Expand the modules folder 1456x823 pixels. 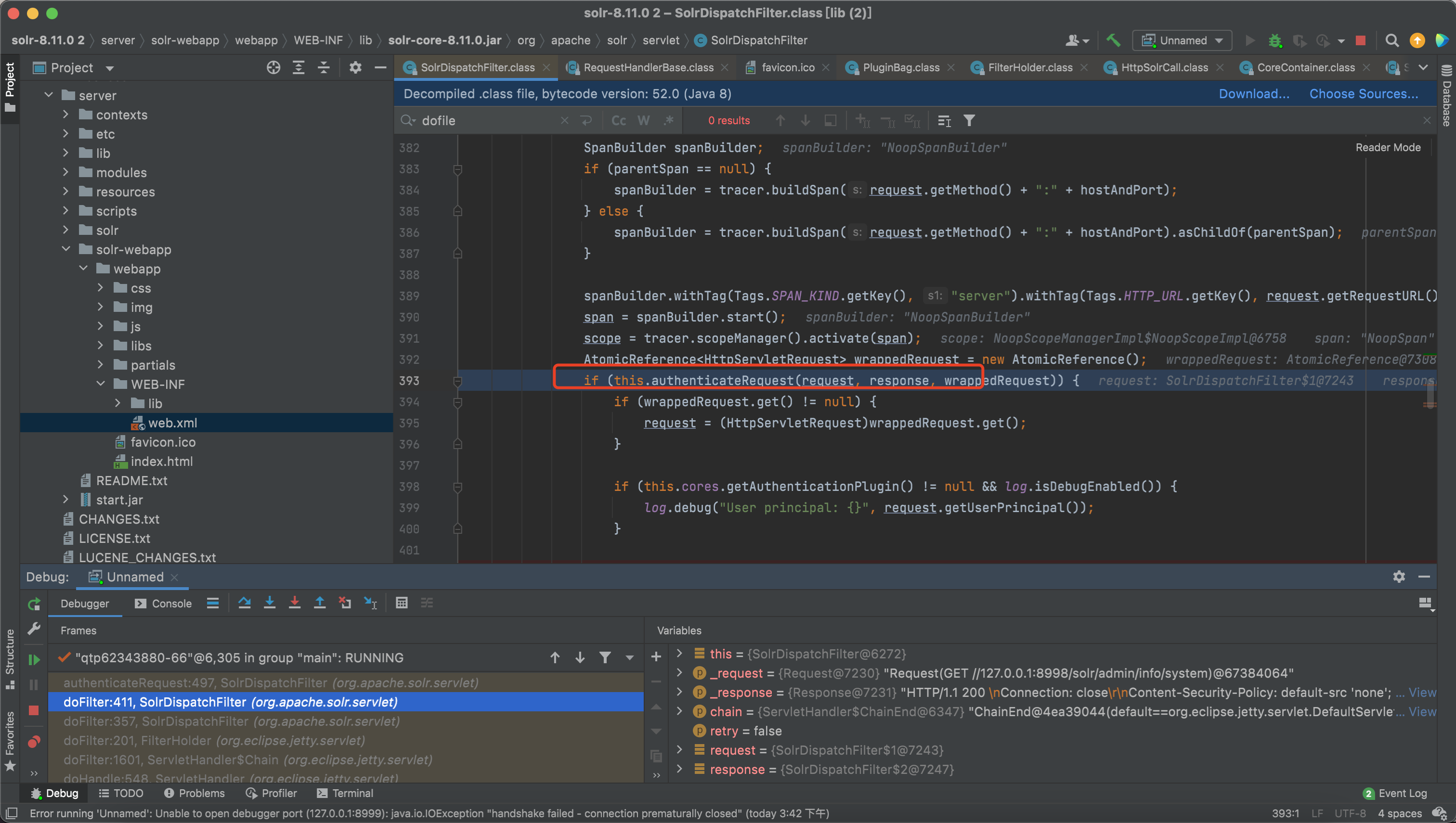click(65, 172)
